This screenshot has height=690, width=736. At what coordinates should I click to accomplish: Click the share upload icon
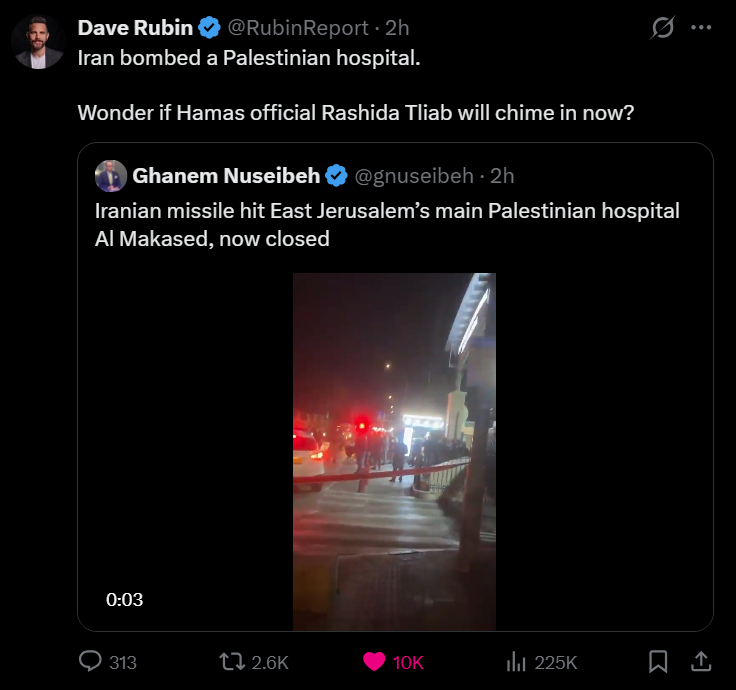(x=701, y=661)
